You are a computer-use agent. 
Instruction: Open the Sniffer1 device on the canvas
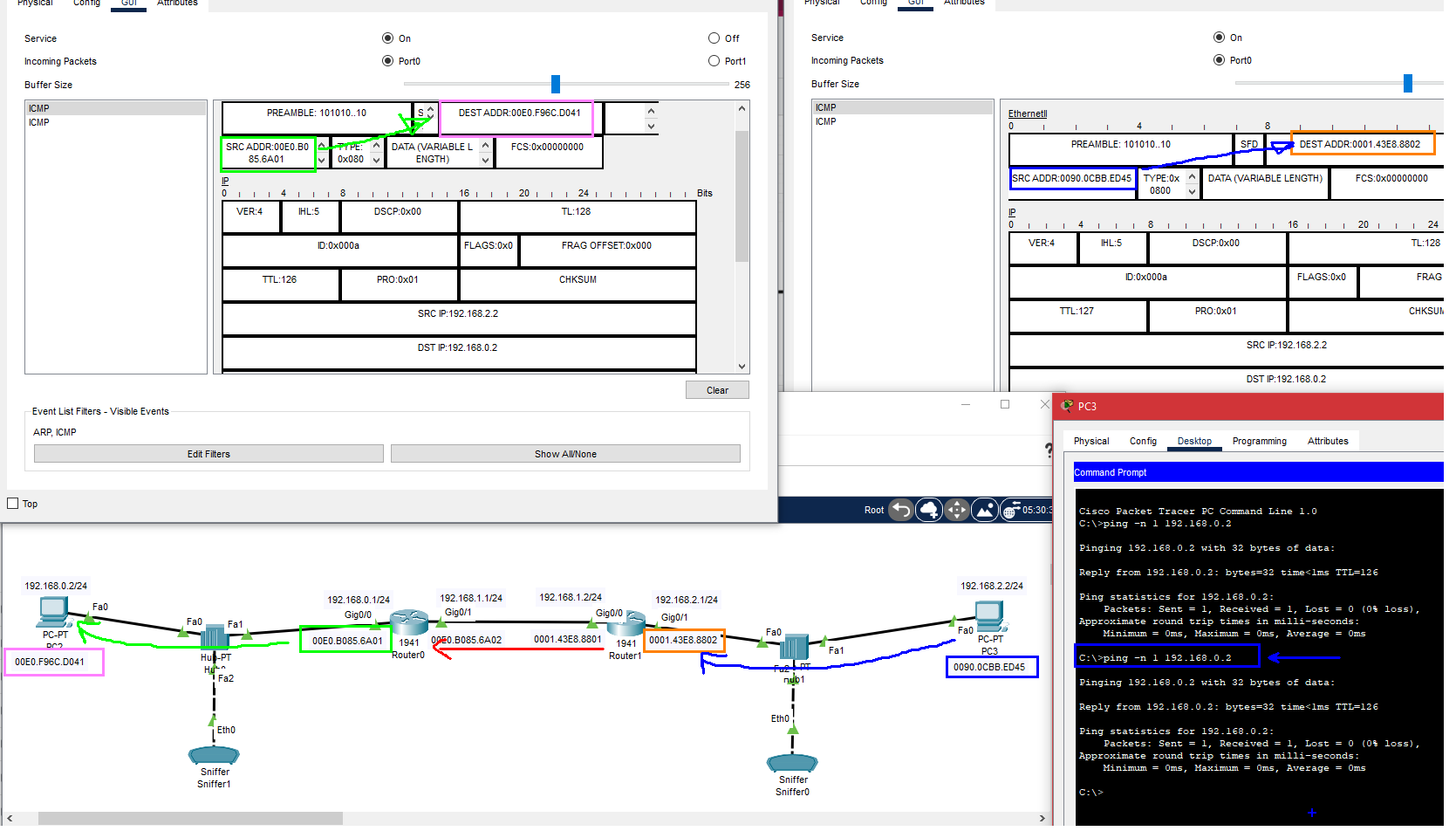point(214,755)
